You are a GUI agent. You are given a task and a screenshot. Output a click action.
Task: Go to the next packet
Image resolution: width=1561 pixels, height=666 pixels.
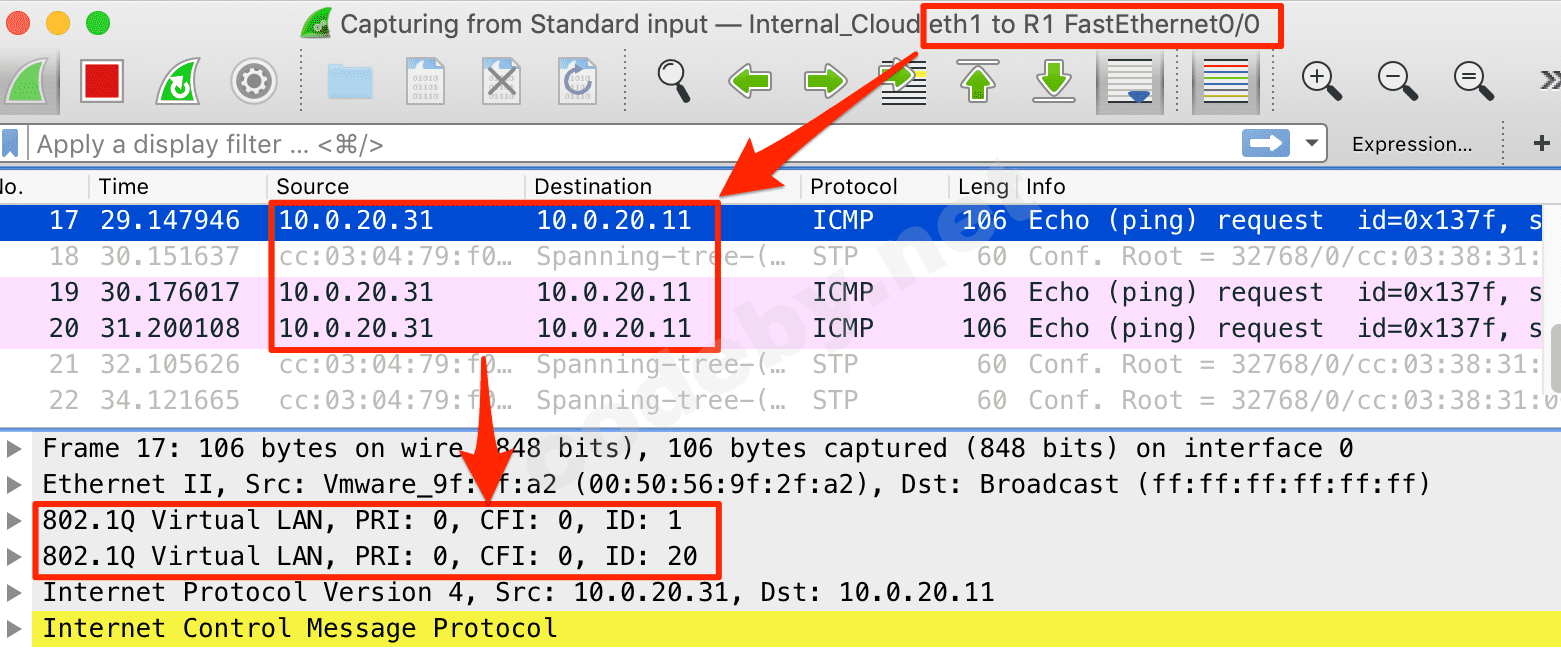point(825,82)
